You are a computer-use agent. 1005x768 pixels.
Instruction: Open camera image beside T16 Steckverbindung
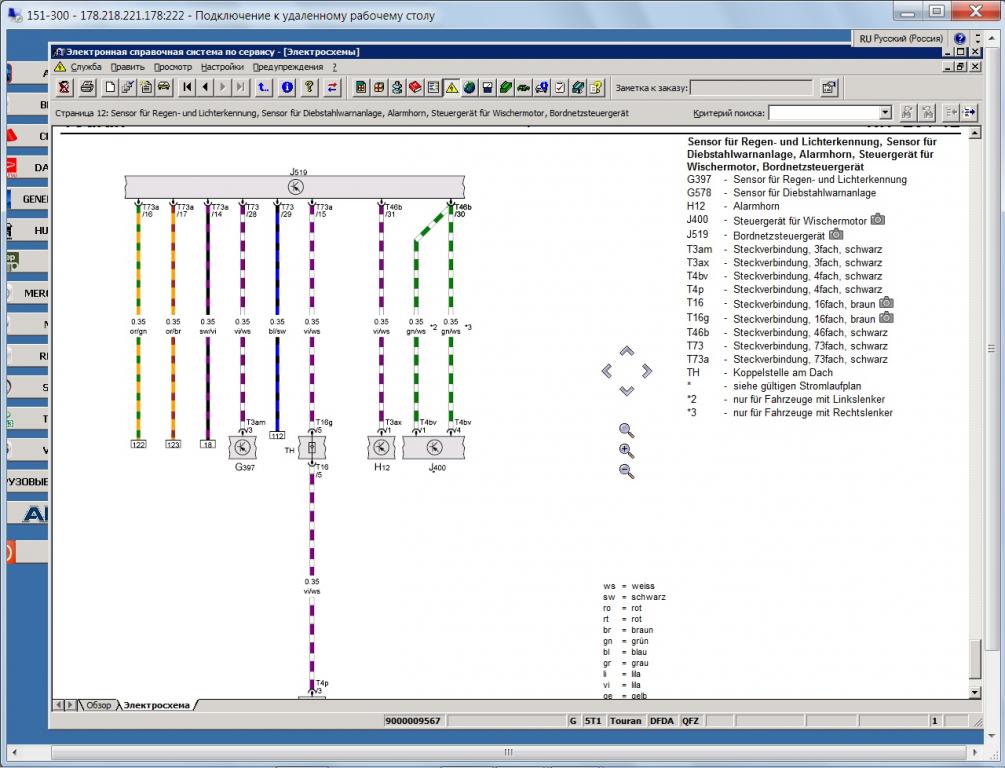click(x=886, y=303)
